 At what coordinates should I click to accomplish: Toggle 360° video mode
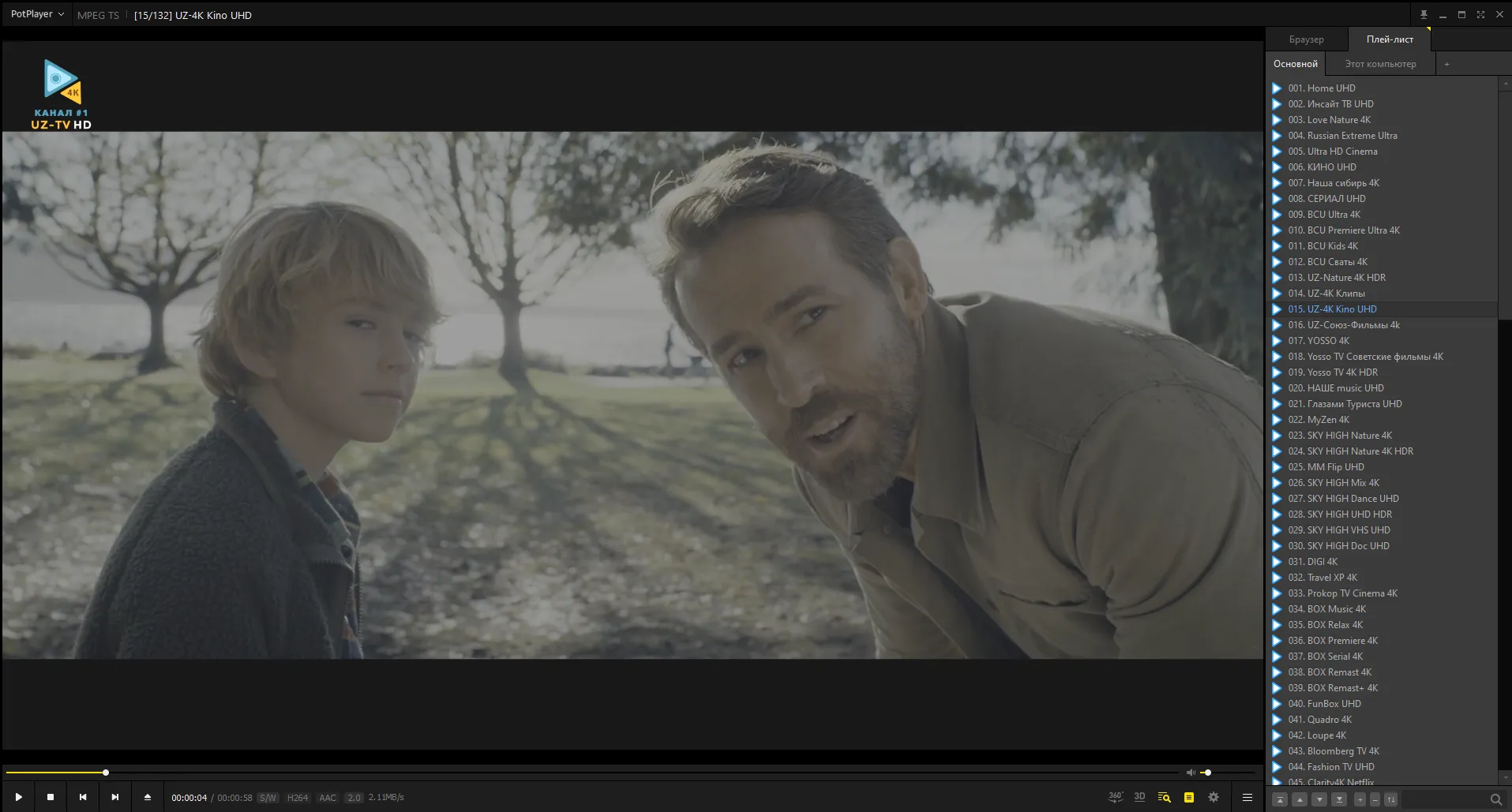(1115, 797)
